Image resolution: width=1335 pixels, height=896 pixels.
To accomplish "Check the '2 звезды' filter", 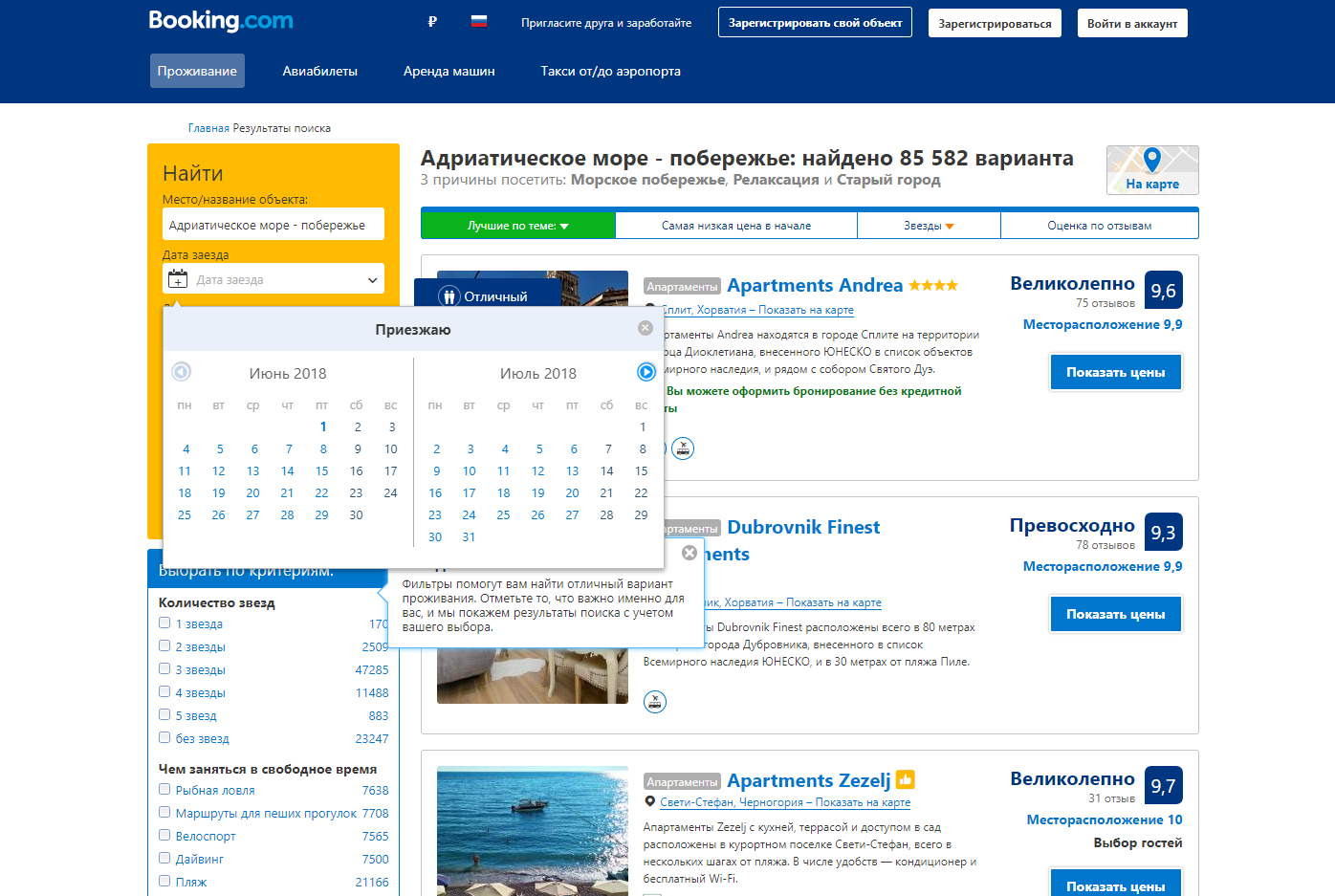I will 164,645.
